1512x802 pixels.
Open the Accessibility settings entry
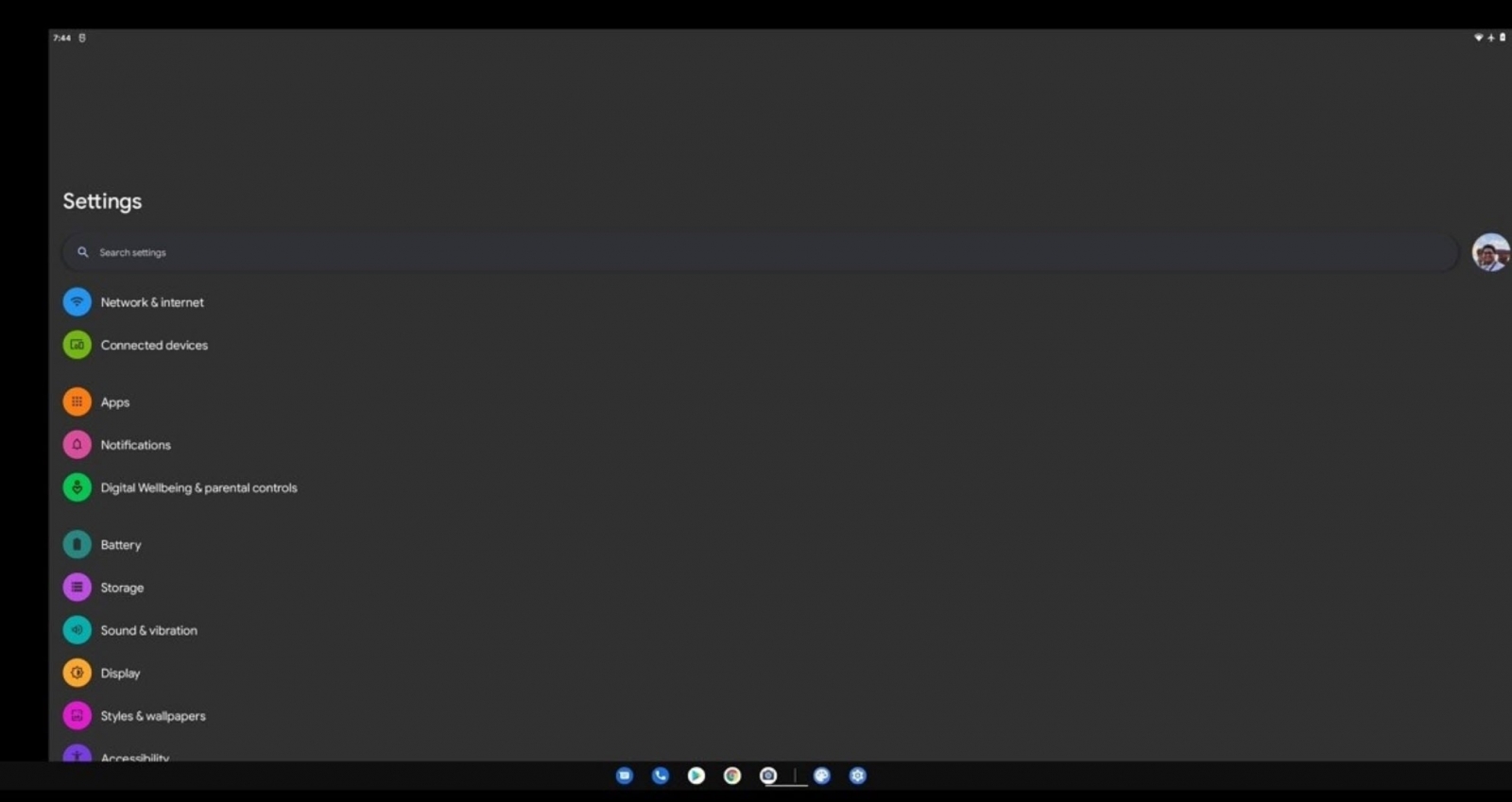pos(134,757)
